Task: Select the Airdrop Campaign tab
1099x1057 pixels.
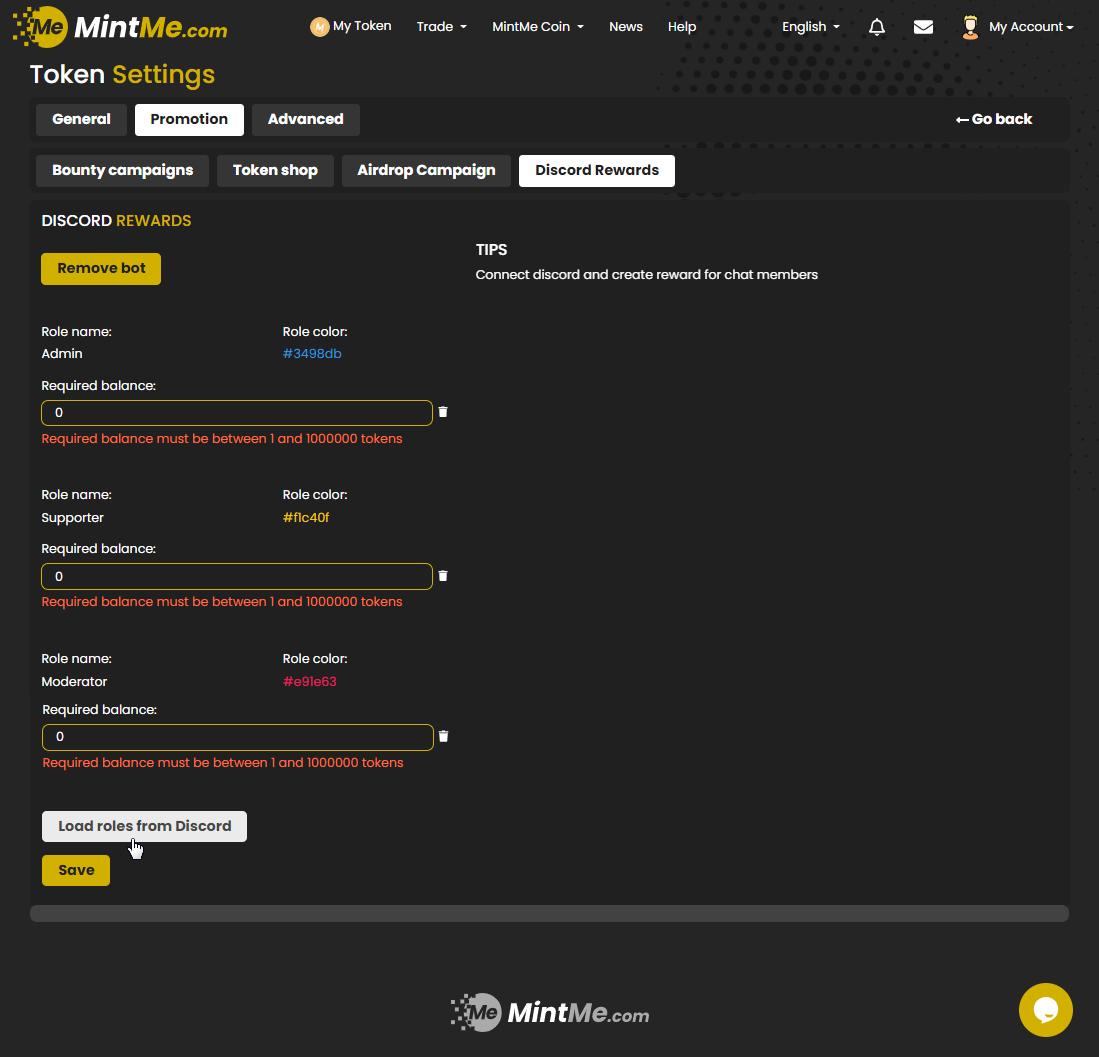Action: coord(426,170)
